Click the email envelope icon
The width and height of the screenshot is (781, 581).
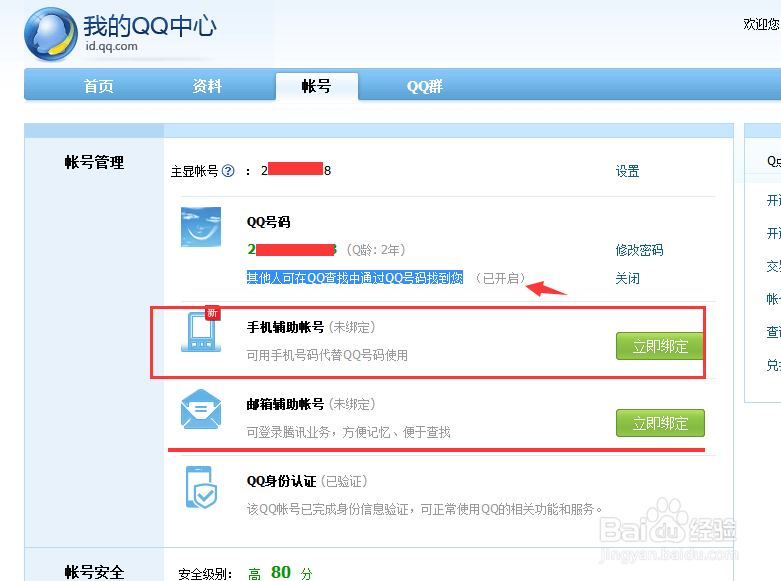201,409
